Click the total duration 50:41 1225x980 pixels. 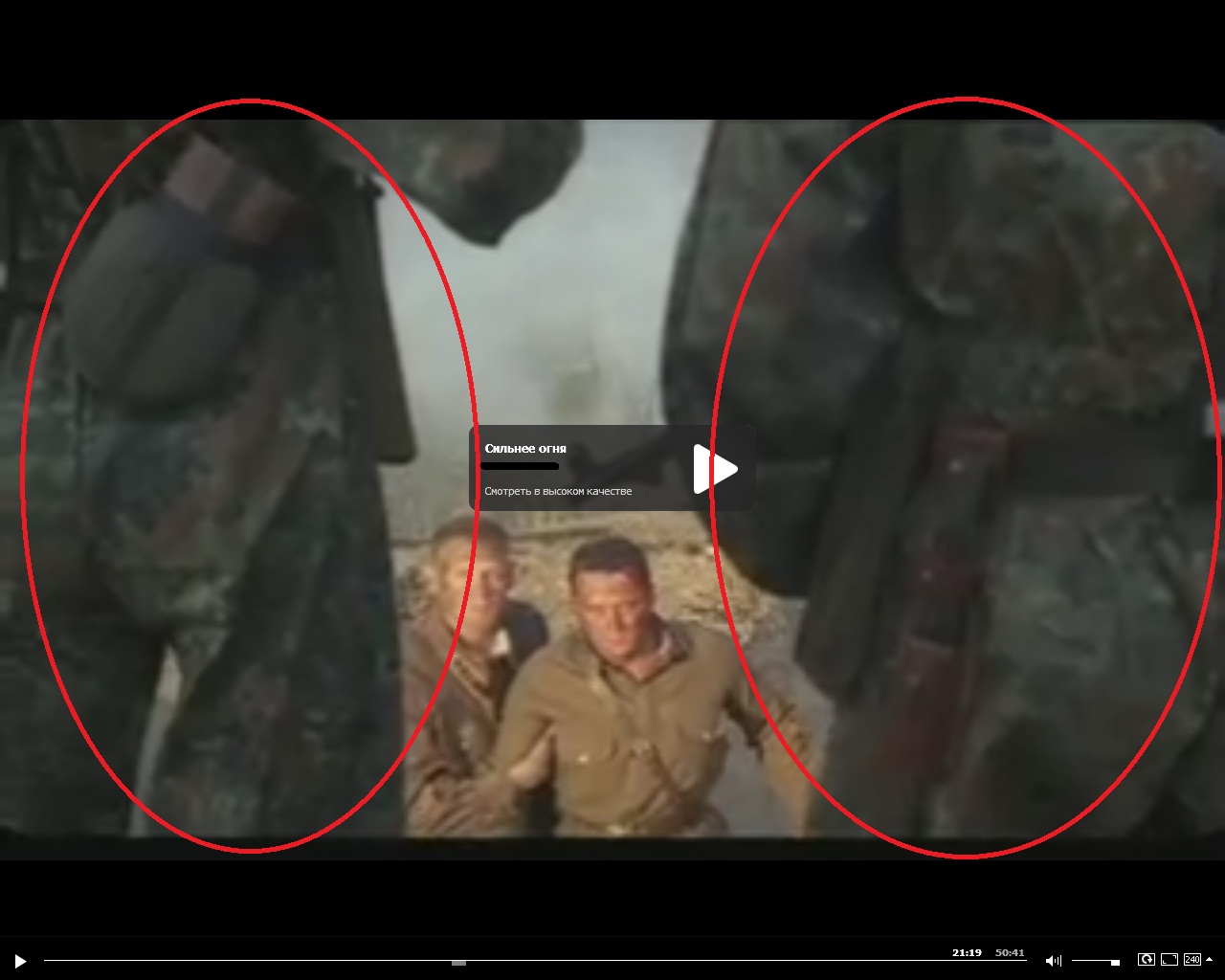(x=1010, y=952)
